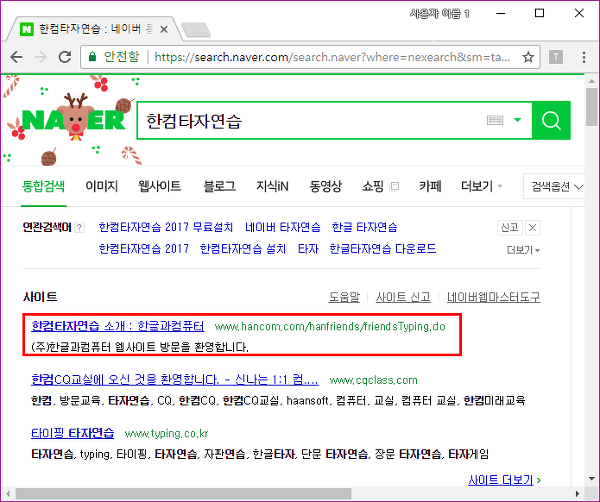The image size is (600, 502).
Task: Maximize the browser window
Action: (540, 13)
